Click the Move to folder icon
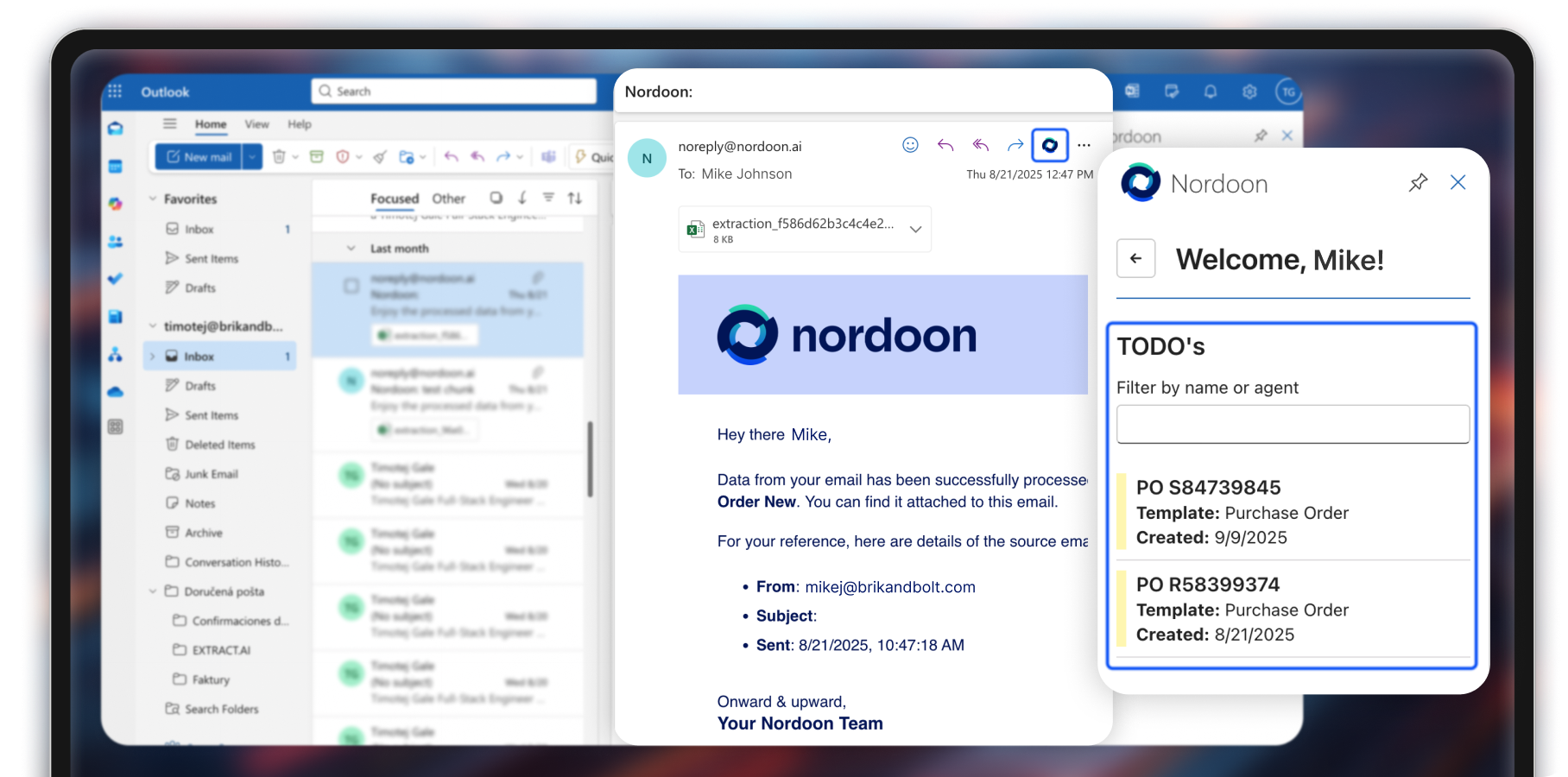 pos(406,157)
